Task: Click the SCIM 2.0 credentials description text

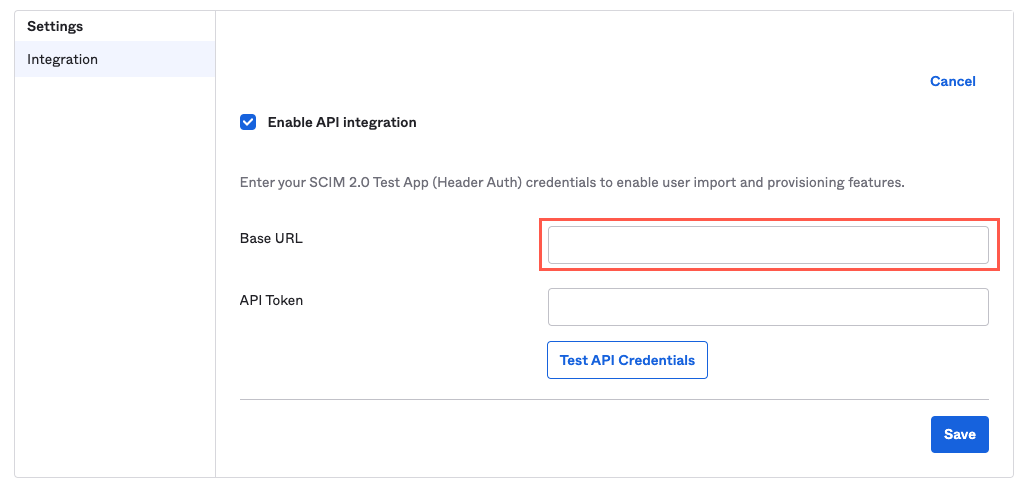Action: click(572, 183)
